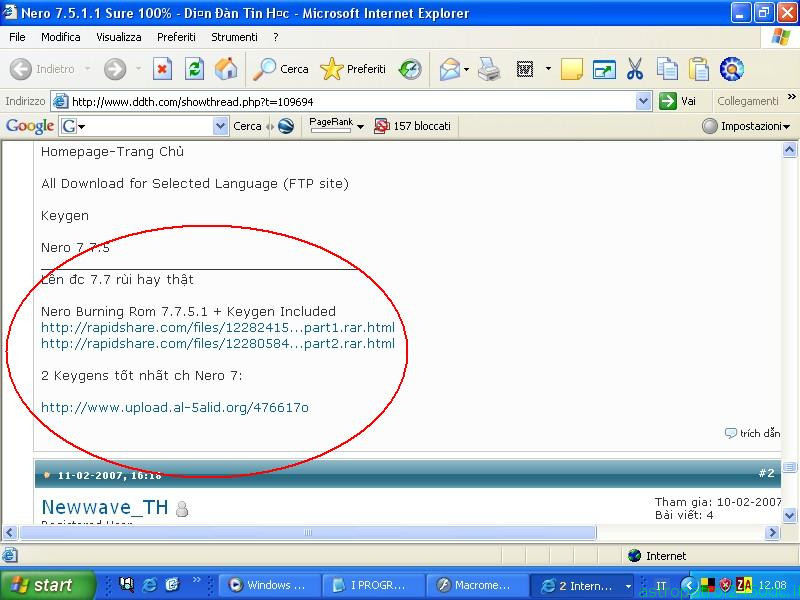
Task: Refresh the page with green arrows icon
Action: pyautogui.click(x=194, y=69)
